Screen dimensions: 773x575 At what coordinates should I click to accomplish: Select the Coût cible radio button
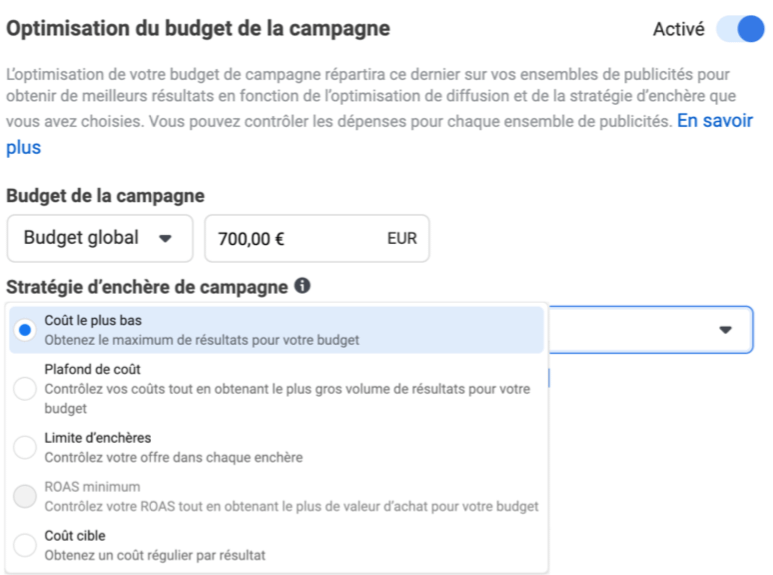click(x=25, y=545)
